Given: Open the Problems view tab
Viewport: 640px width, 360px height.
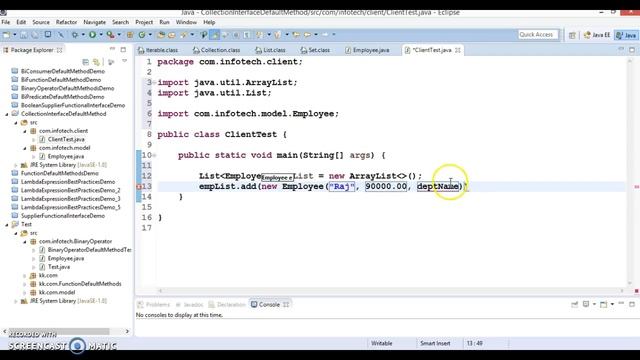Looking at the screenshot, I should (x=154, y=305).
